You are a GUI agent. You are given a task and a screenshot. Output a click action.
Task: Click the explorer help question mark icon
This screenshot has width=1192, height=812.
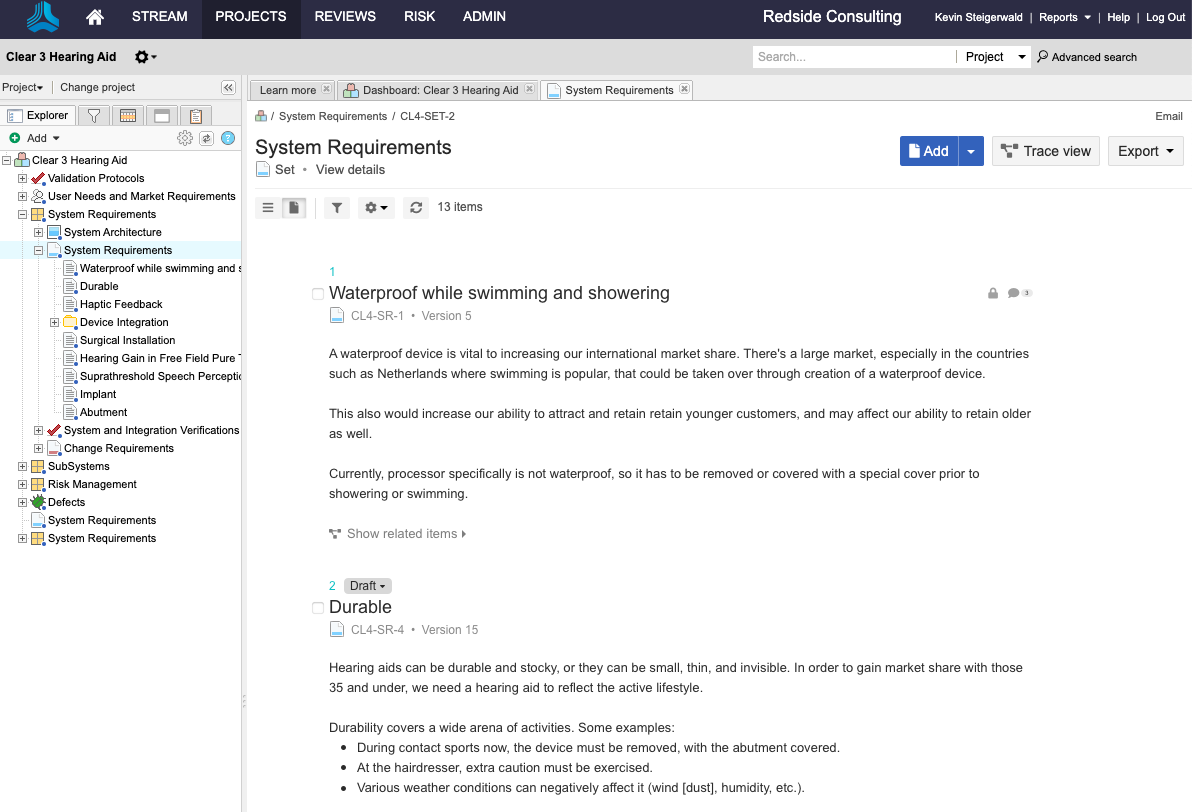228,138
